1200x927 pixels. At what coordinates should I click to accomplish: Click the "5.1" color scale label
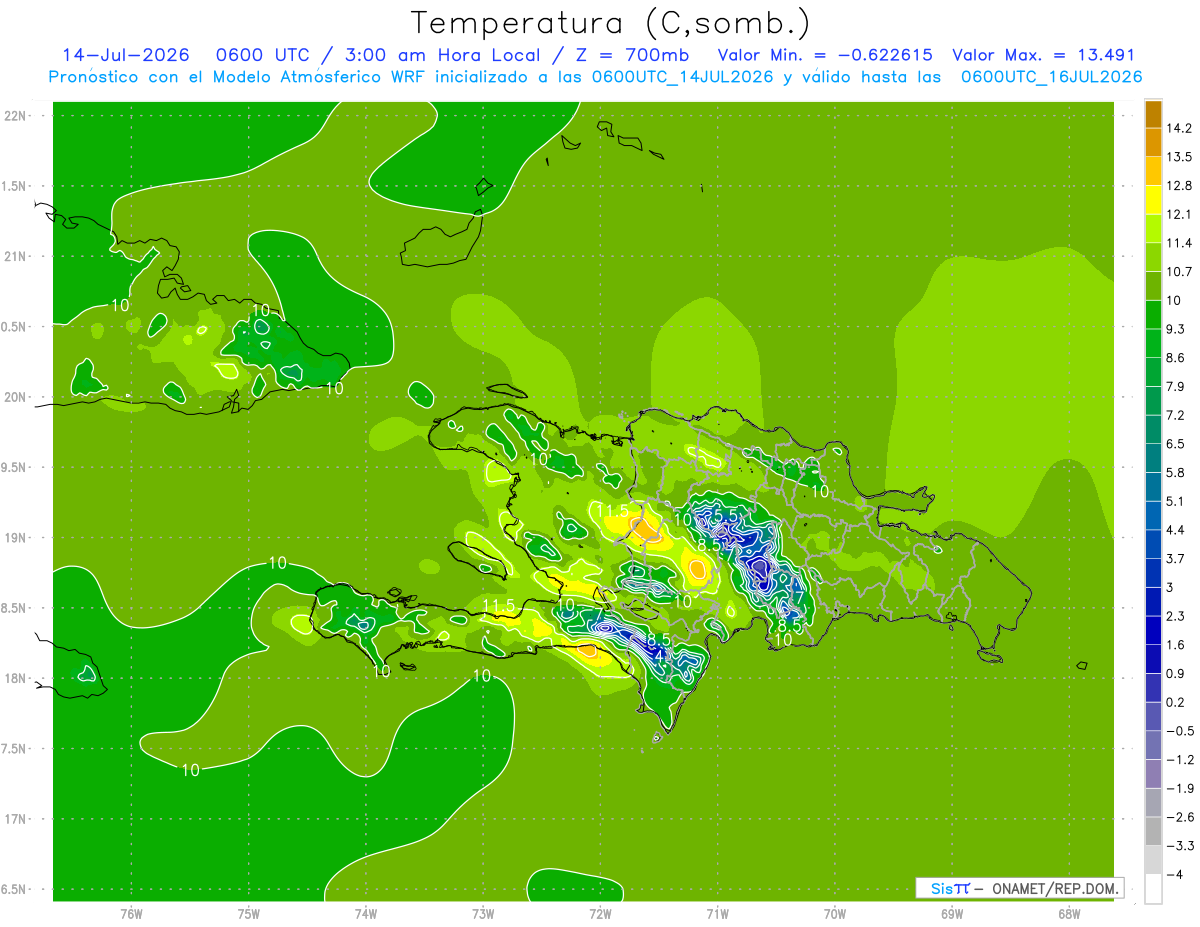1176,501
